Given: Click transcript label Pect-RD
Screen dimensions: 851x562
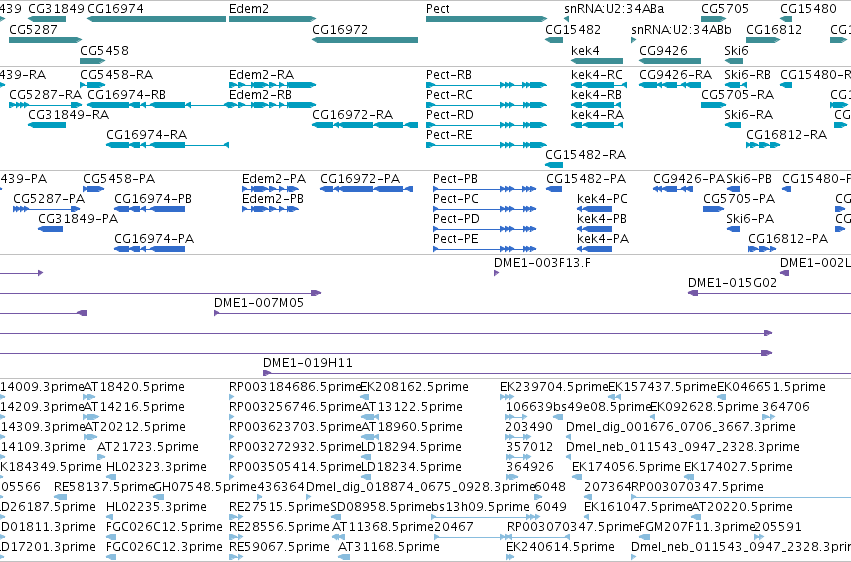Looking at the screenshot, I should click(449, 114).
